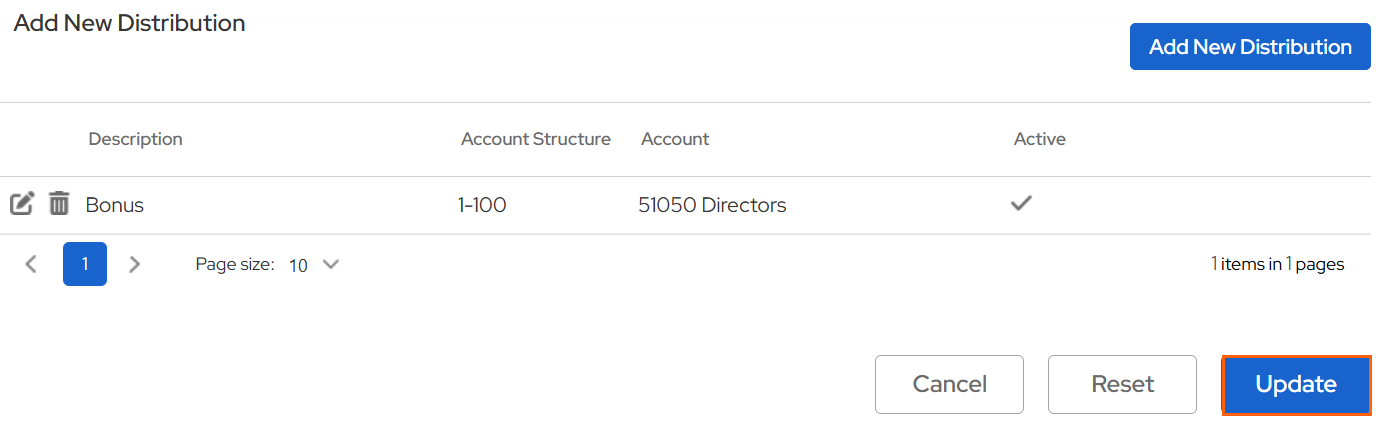Screen dimensions: 1388x435
Task: Sort by the Account Structure column header
Action: click(535, 139)
